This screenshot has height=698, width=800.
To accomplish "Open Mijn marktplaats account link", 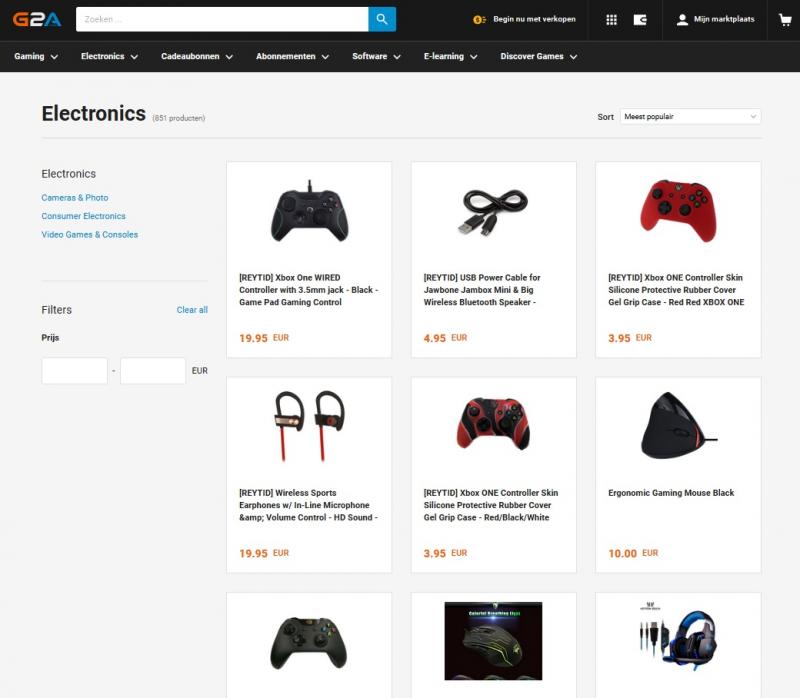I will click(x=724, y=19).
